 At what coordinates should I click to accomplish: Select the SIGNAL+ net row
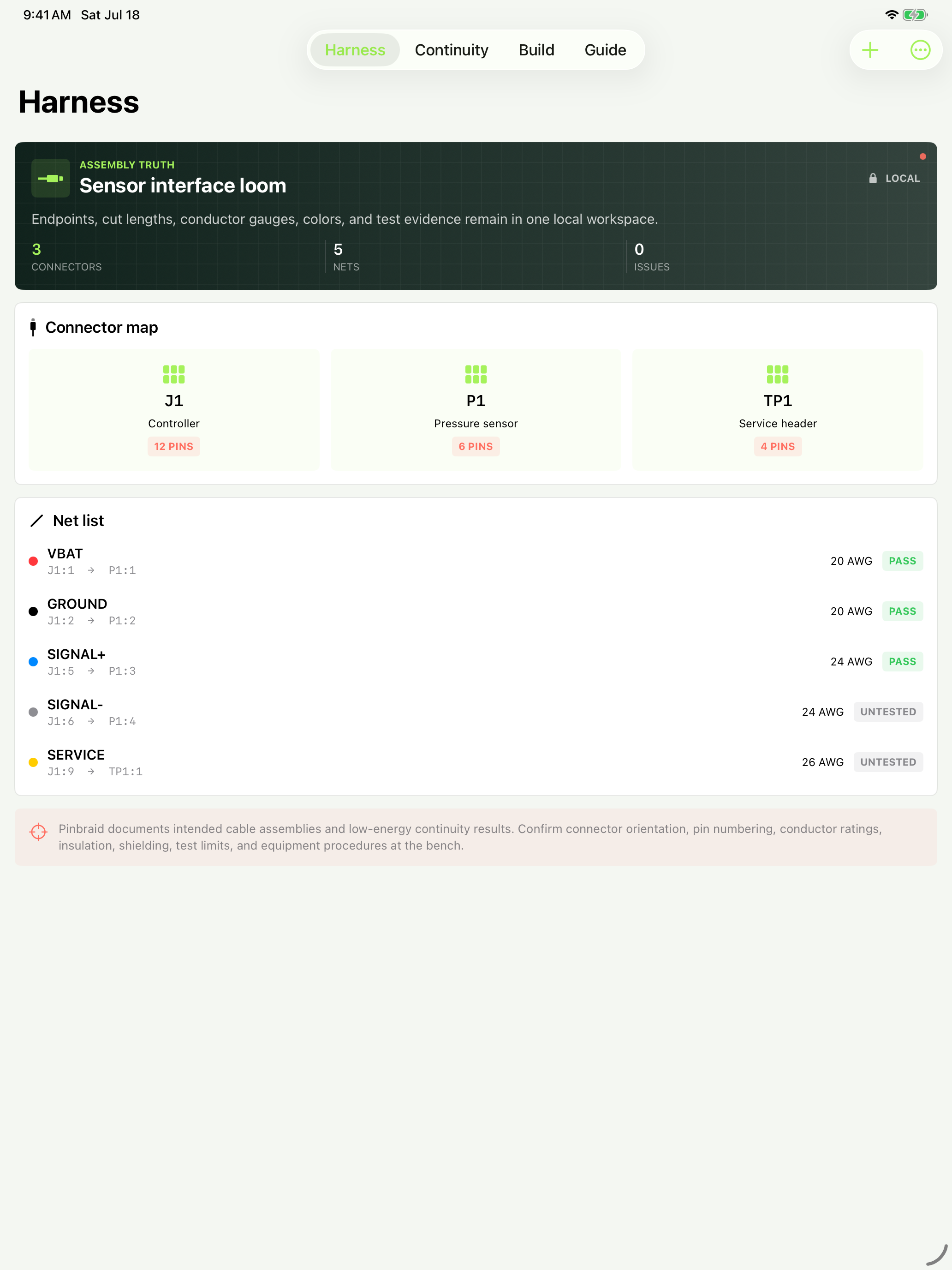coord(476,661)
